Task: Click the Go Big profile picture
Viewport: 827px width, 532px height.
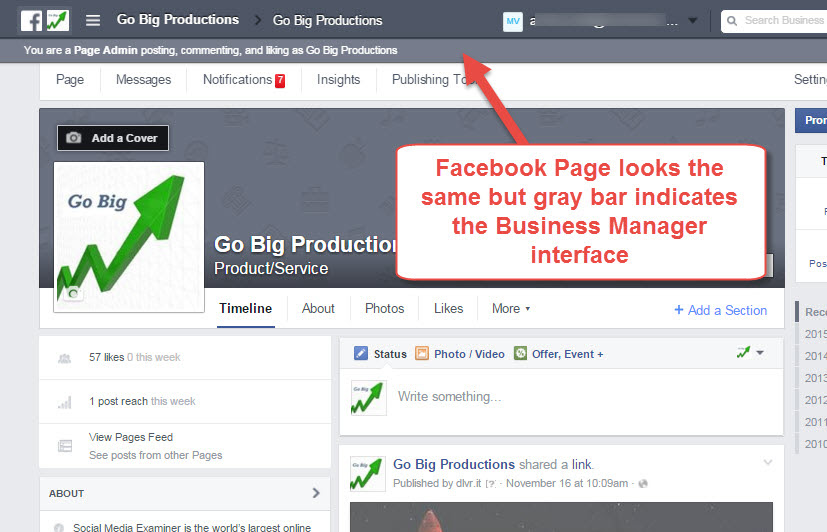Action: [x=129, y=237]
